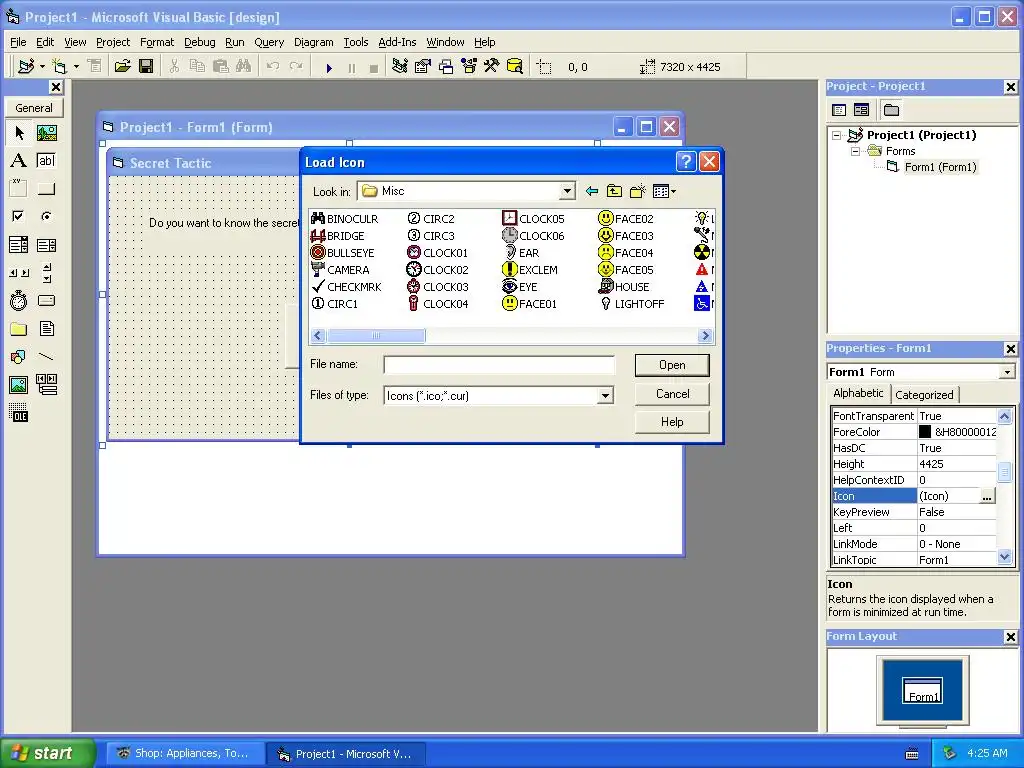Click the Properties list scroll down arrow
This screenshot has width=1024, height=768.
click(x=1004, y=557)
